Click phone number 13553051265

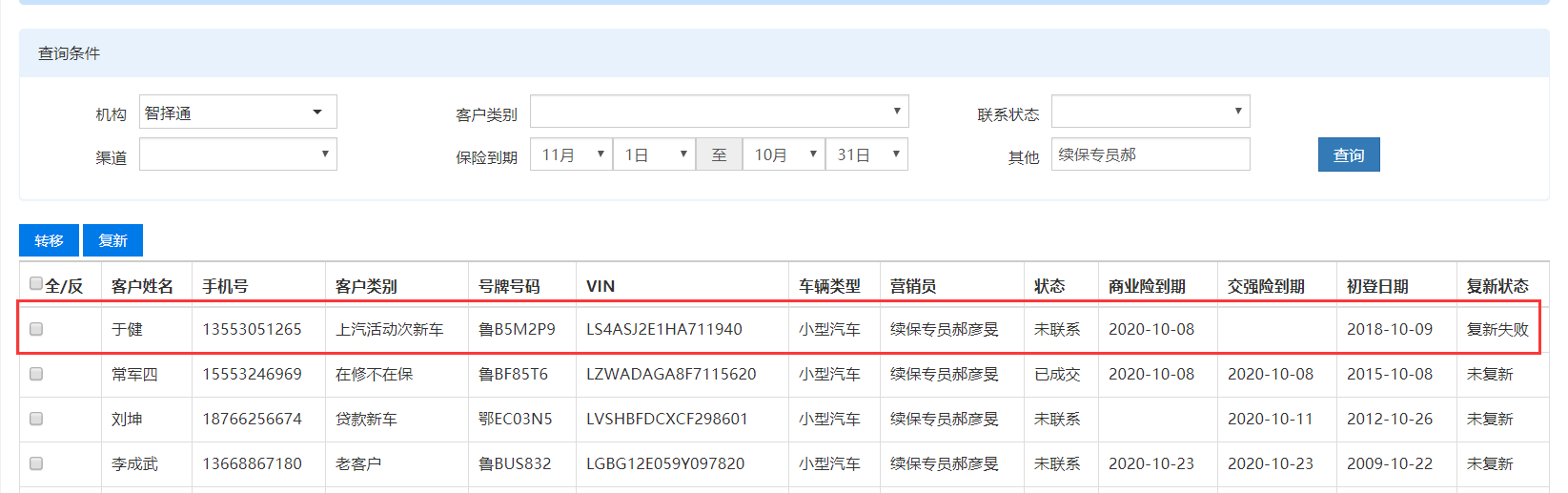coord(252,329)
